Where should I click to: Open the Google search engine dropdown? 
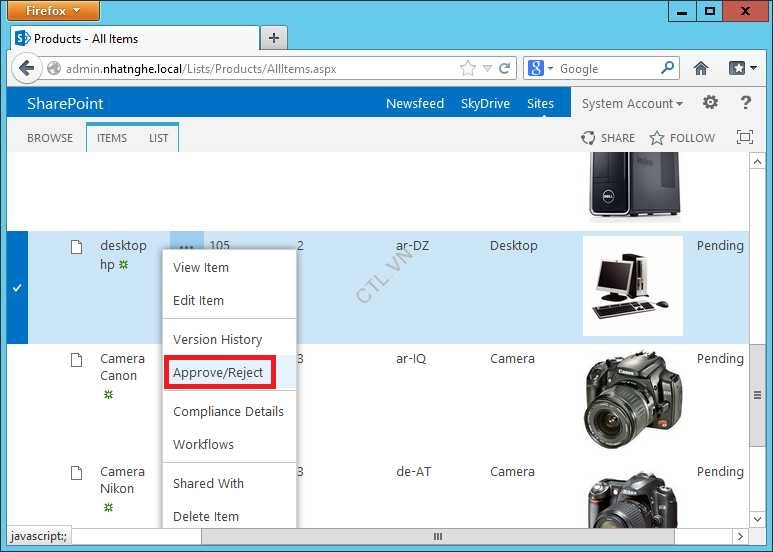[x=540, y=69]
